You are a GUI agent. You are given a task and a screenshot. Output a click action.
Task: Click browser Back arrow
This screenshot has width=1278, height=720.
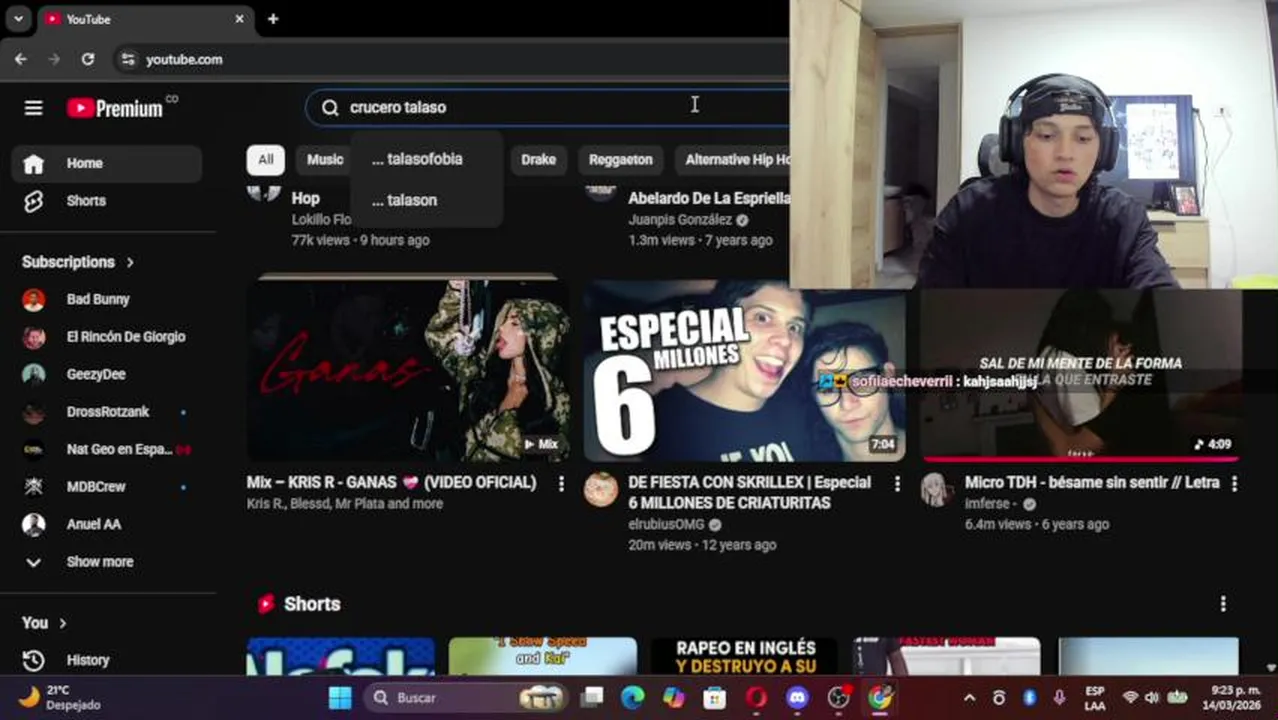pos(21,59)
